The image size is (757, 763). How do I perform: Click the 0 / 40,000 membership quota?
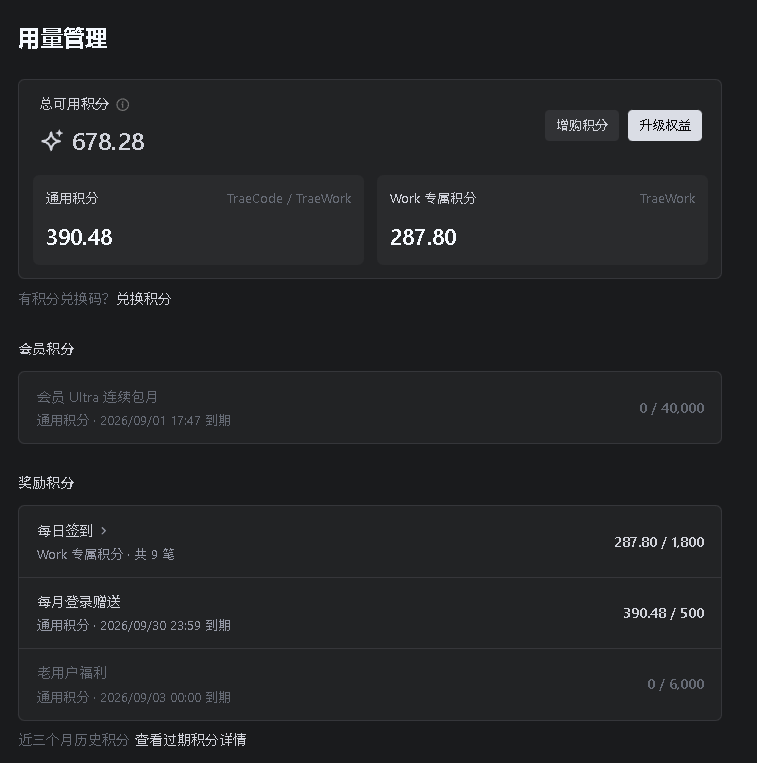pos(671,408)
